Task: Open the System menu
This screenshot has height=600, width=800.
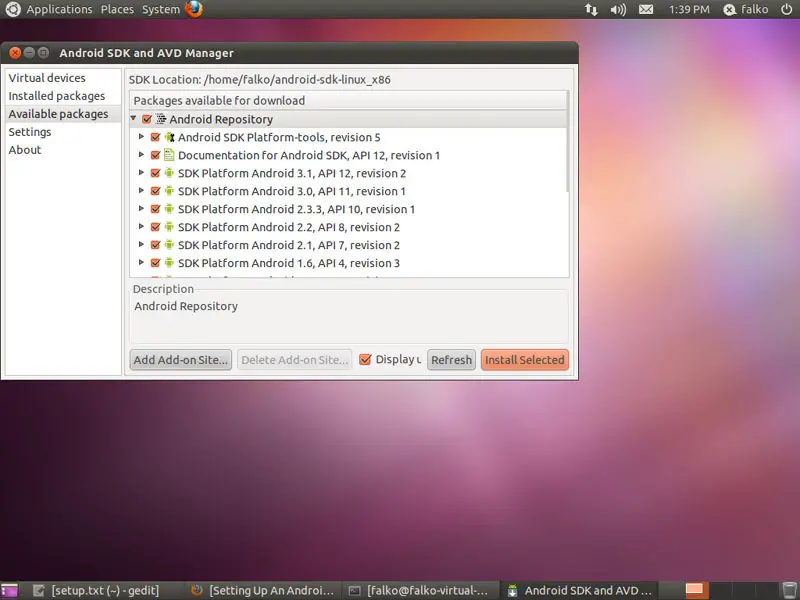Action: point(161,9)
